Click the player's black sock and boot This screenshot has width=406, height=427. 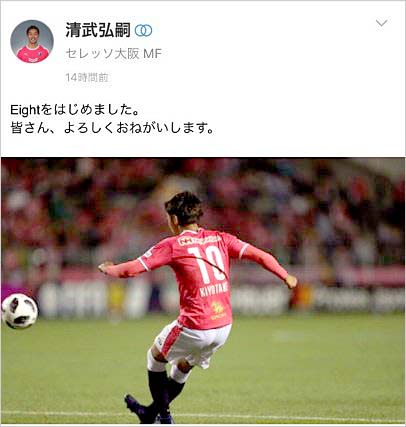pos(157,397)
